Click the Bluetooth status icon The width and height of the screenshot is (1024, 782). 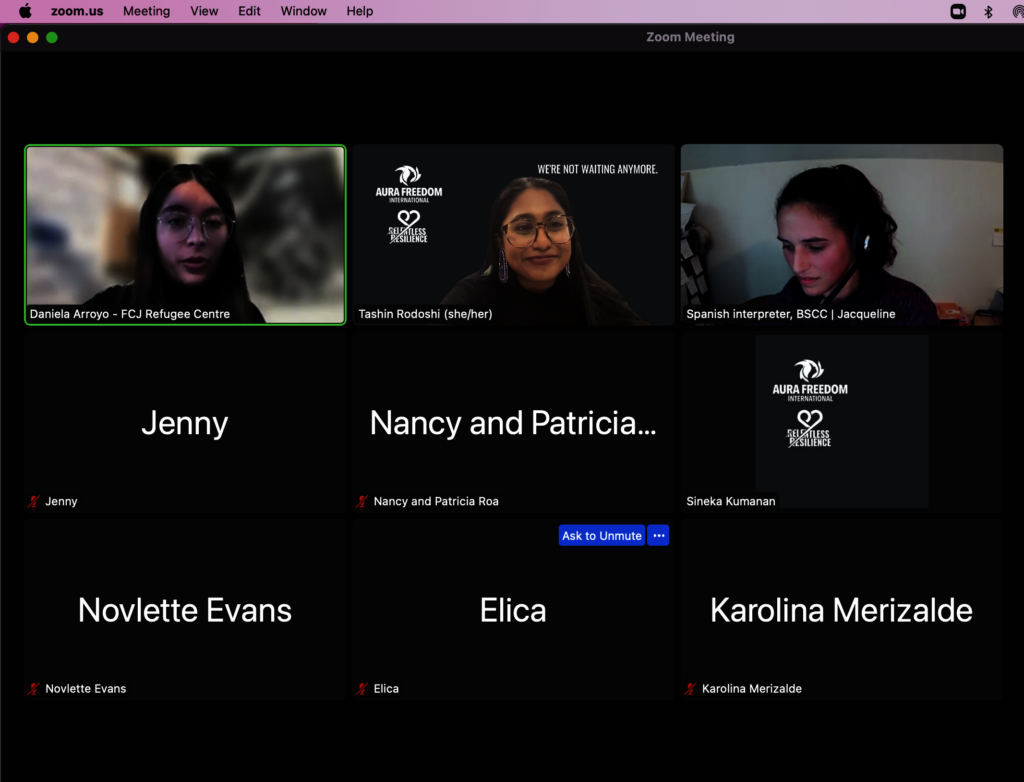pos(988,11)
